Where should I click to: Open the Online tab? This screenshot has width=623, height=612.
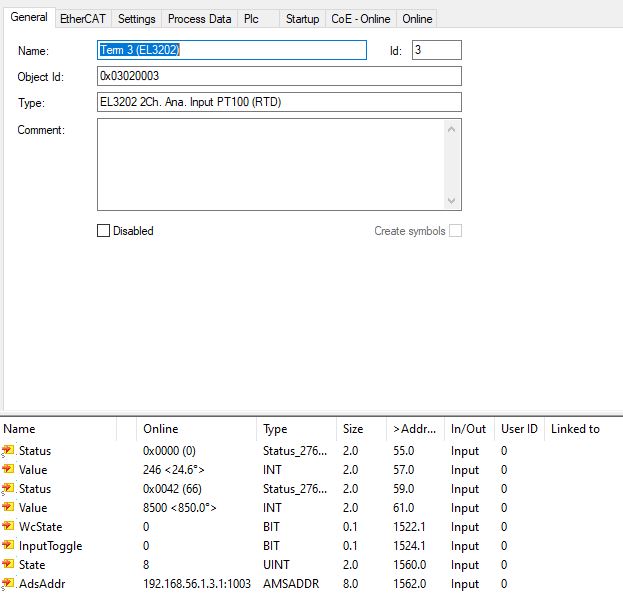[417, 19]
